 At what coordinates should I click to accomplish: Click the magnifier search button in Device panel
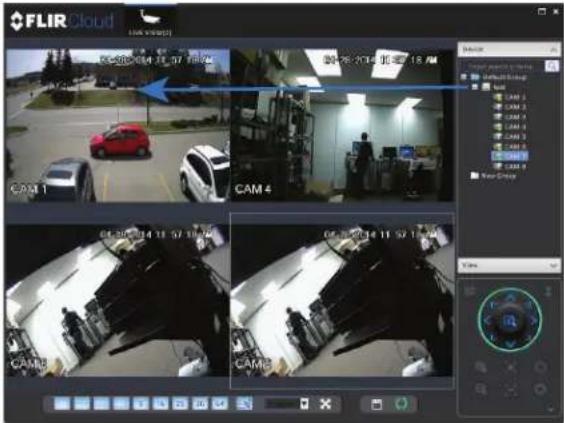pyautogui.click(x=552, y=66)
